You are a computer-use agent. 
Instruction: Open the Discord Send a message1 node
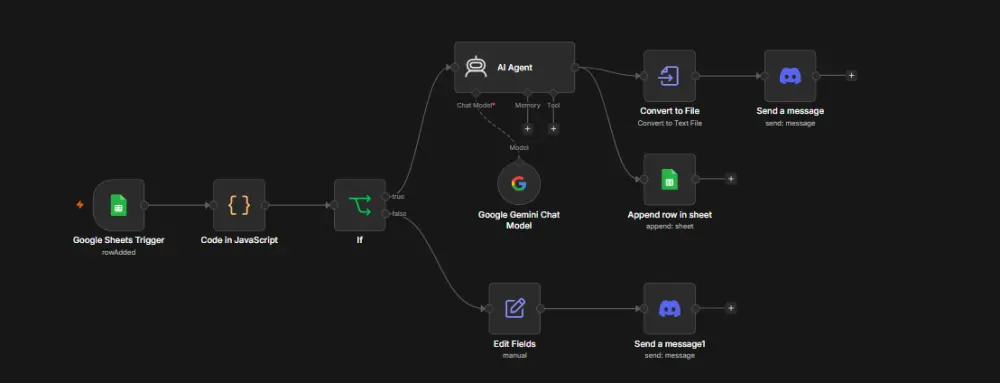(670, 308)
